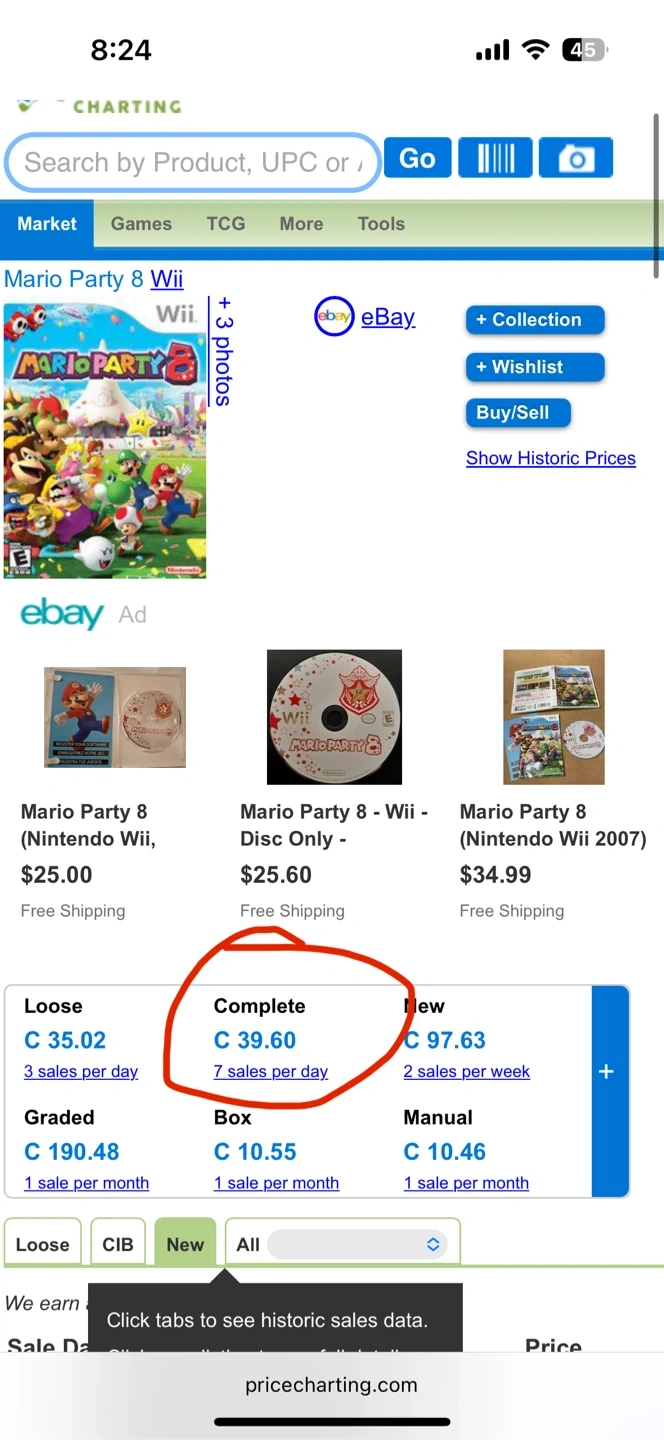The height and width of the screenshot is (1440, 664).
Task: Tap the PriceCharting logo at top
Action: [x=100, y=106]
